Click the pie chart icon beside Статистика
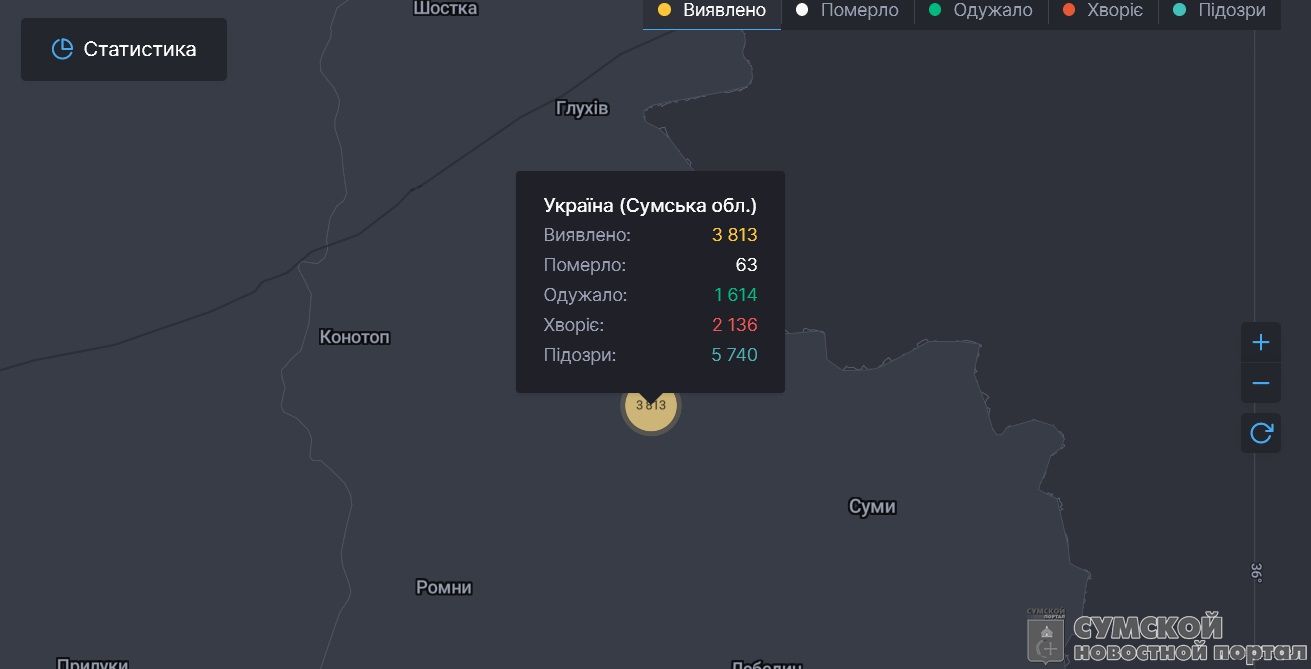Viewport: 1311px width, 669px height. click(x=62, y=49)
